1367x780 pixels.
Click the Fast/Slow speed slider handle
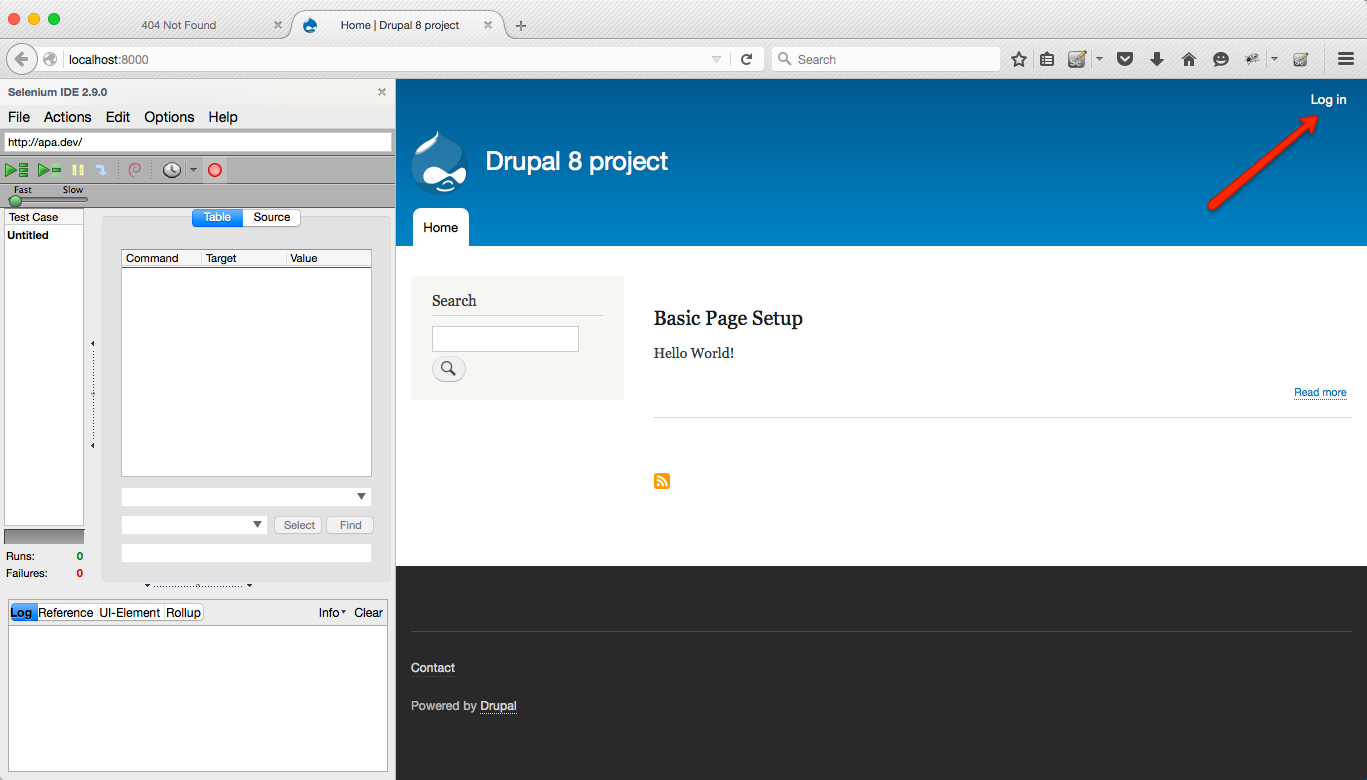(x=15, y=201)
